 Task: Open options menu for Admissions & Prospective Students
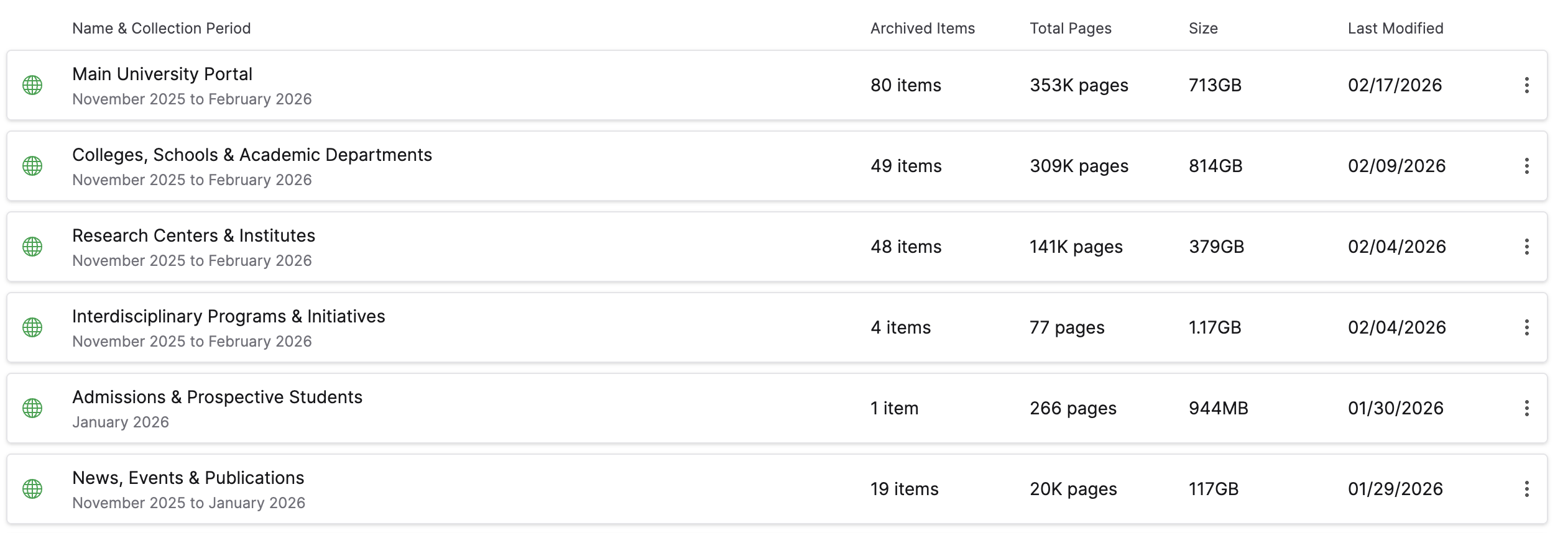tap(1526, 408)
